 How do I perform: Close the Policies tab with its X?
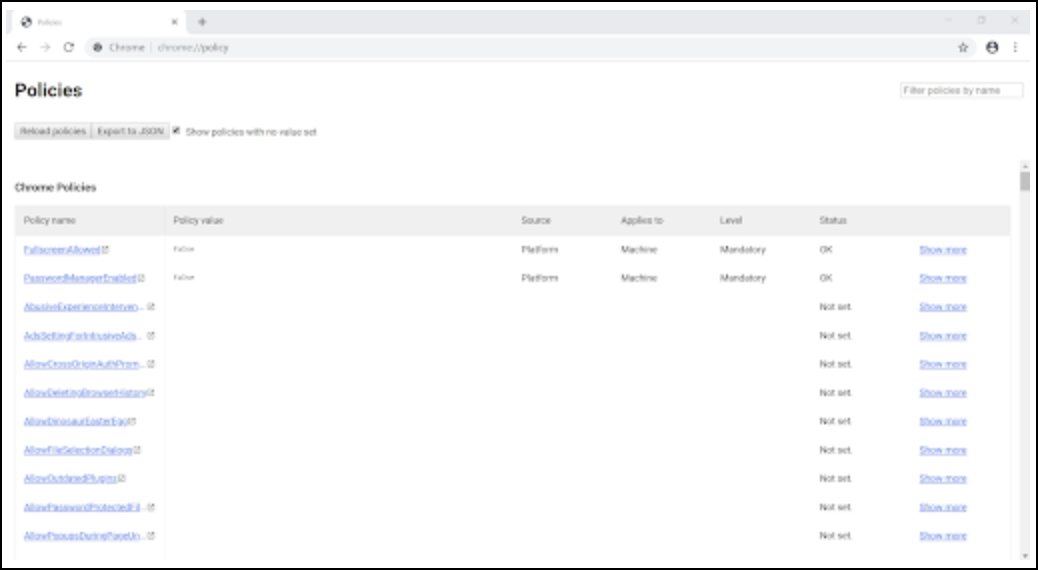pos(174,22)
